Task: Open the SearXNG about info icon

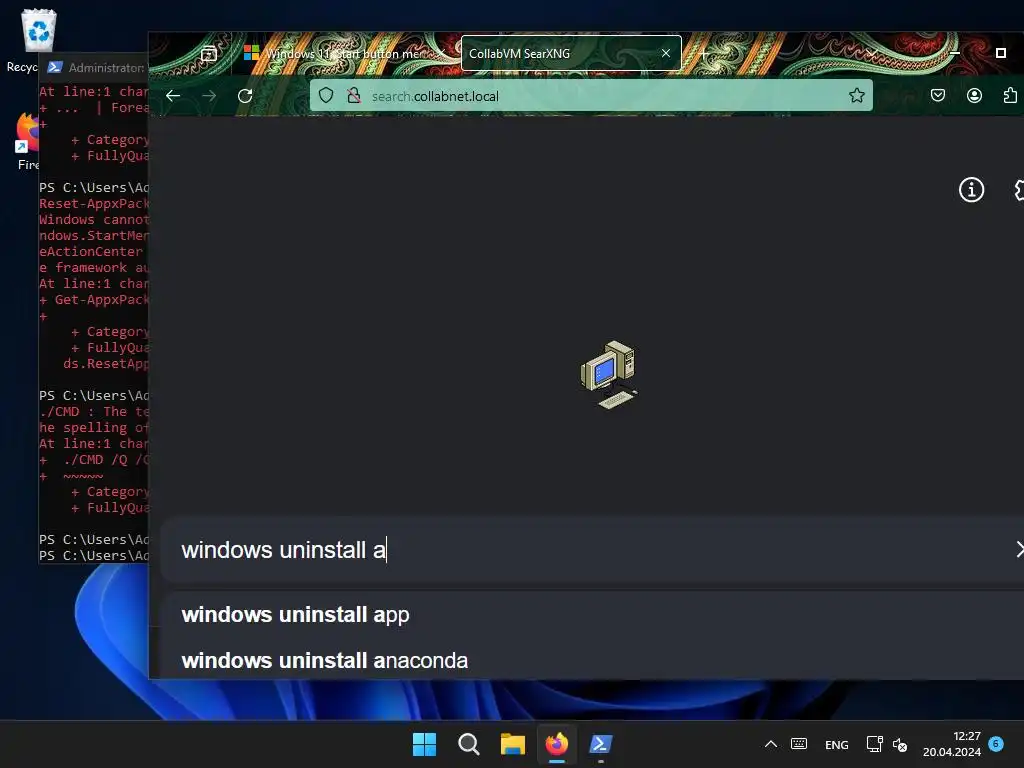Action: tap(971, 190)
